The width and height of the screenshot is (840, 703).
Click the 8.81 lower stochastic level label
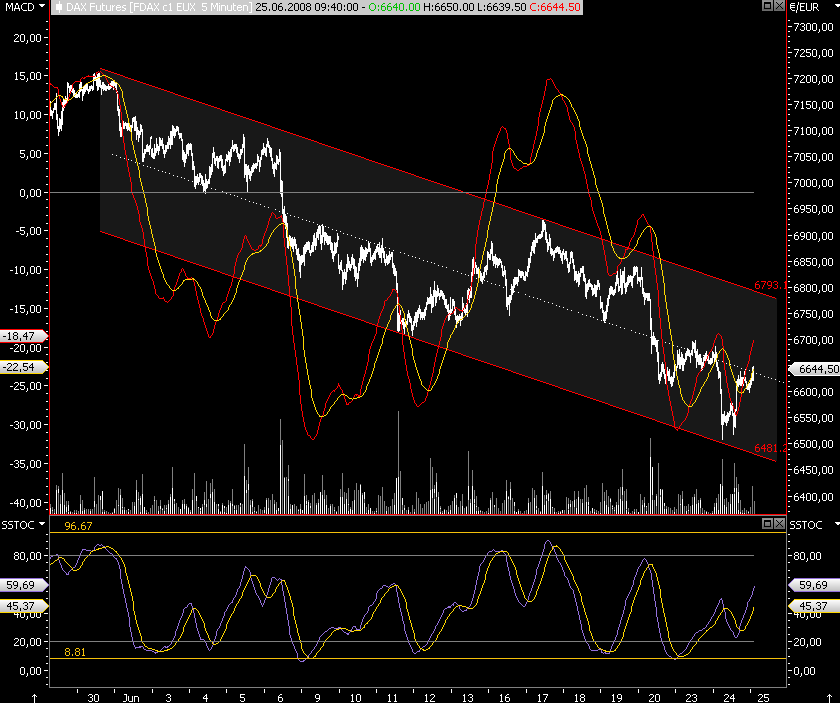pyautogui.click(x=75, y=652)
